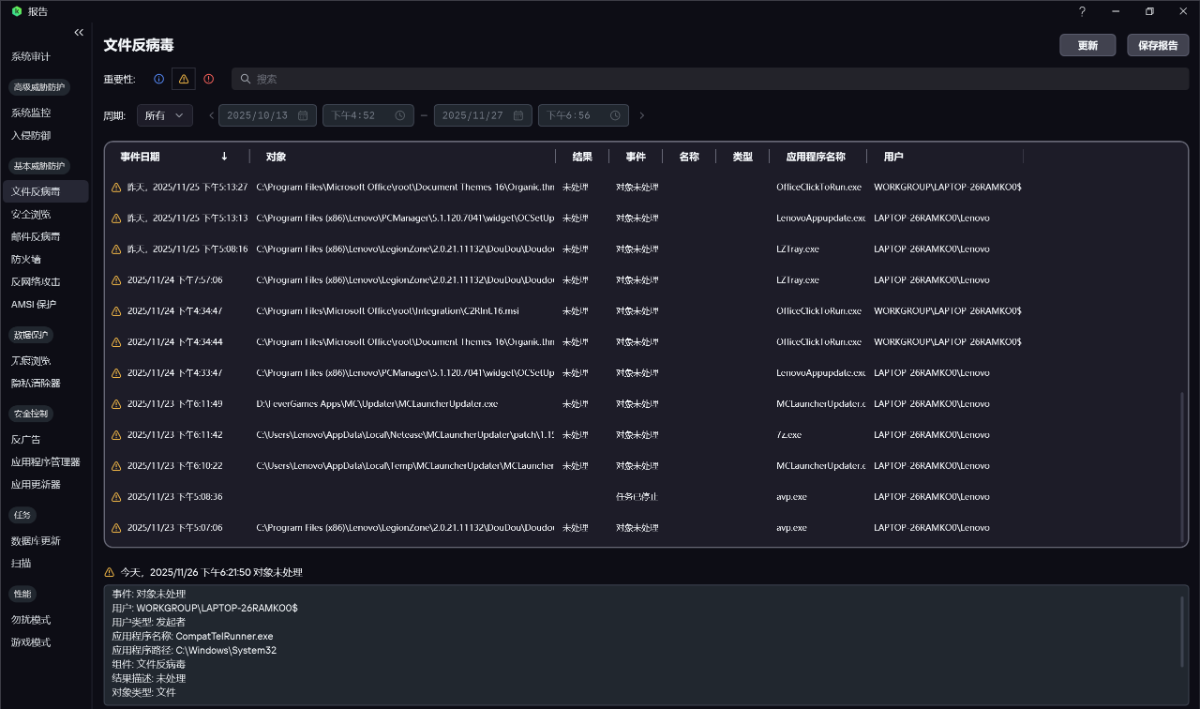The width and height of the screenshot is (1200, 709).
Task: Sort by 事件日期 using arrow icon
Action: [224, 157]
